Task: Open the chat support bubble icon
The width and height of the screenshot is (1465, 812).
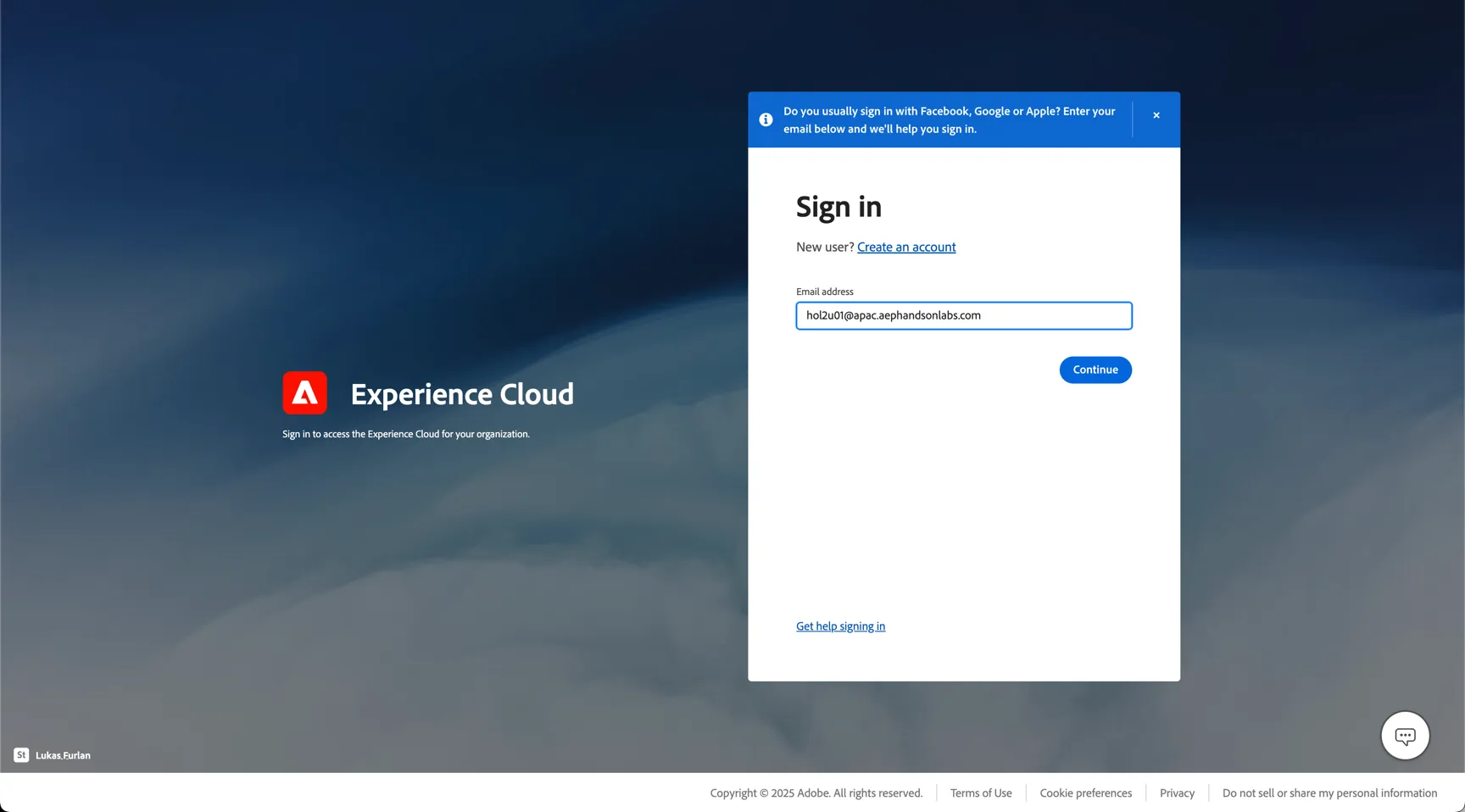Action: pyautogui.click(x=1405, y=736)
